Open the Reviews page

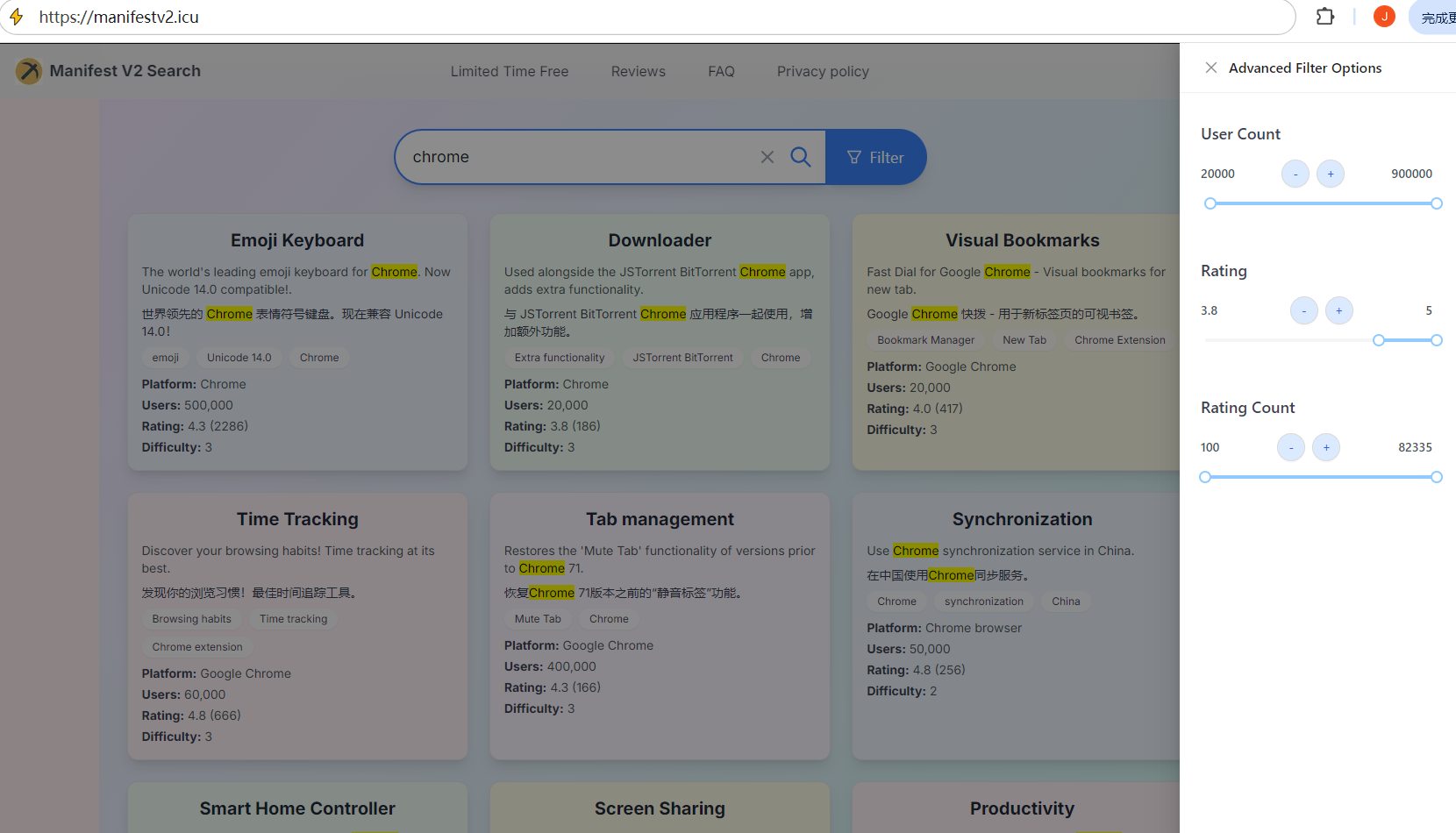click(639, 71)
